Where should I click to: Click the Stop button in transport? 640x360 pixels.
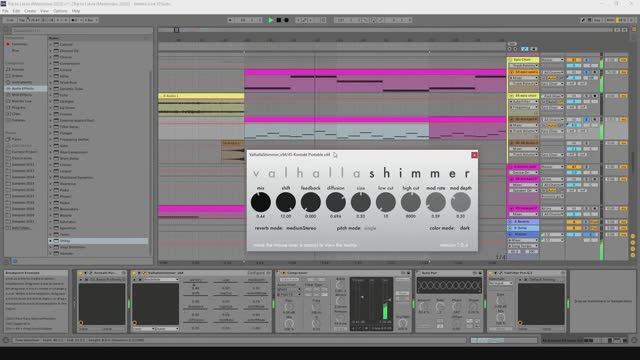(x=279, y=20)
